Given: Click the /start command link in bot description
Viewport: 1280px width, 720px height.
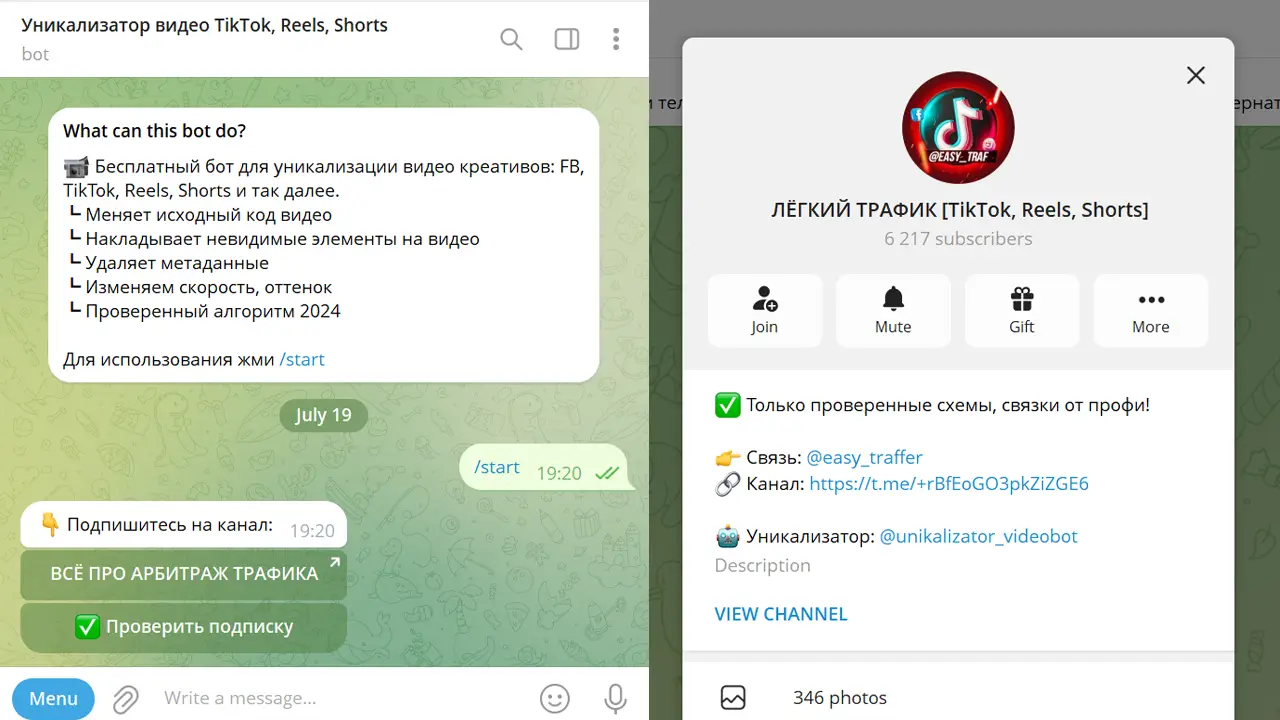Looking at the screenshot, I should coord(302,359).
